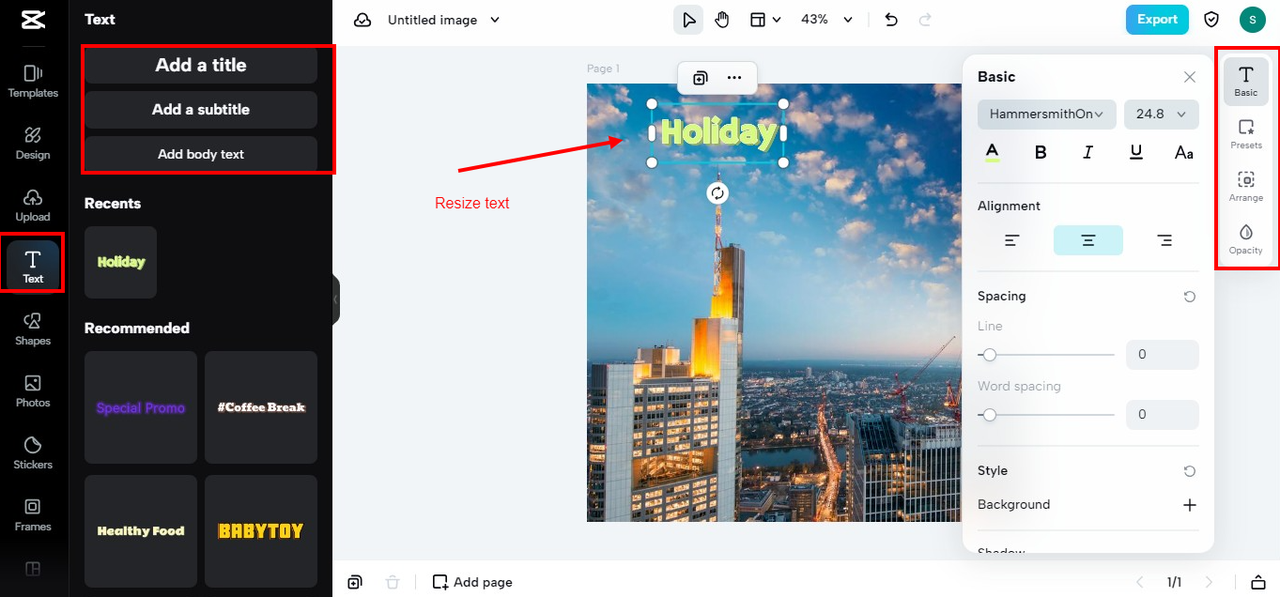Image resolution: width=1280 pixels, height=597 pixels.
Task: Click the Export button
Action: click(1157, 19)
